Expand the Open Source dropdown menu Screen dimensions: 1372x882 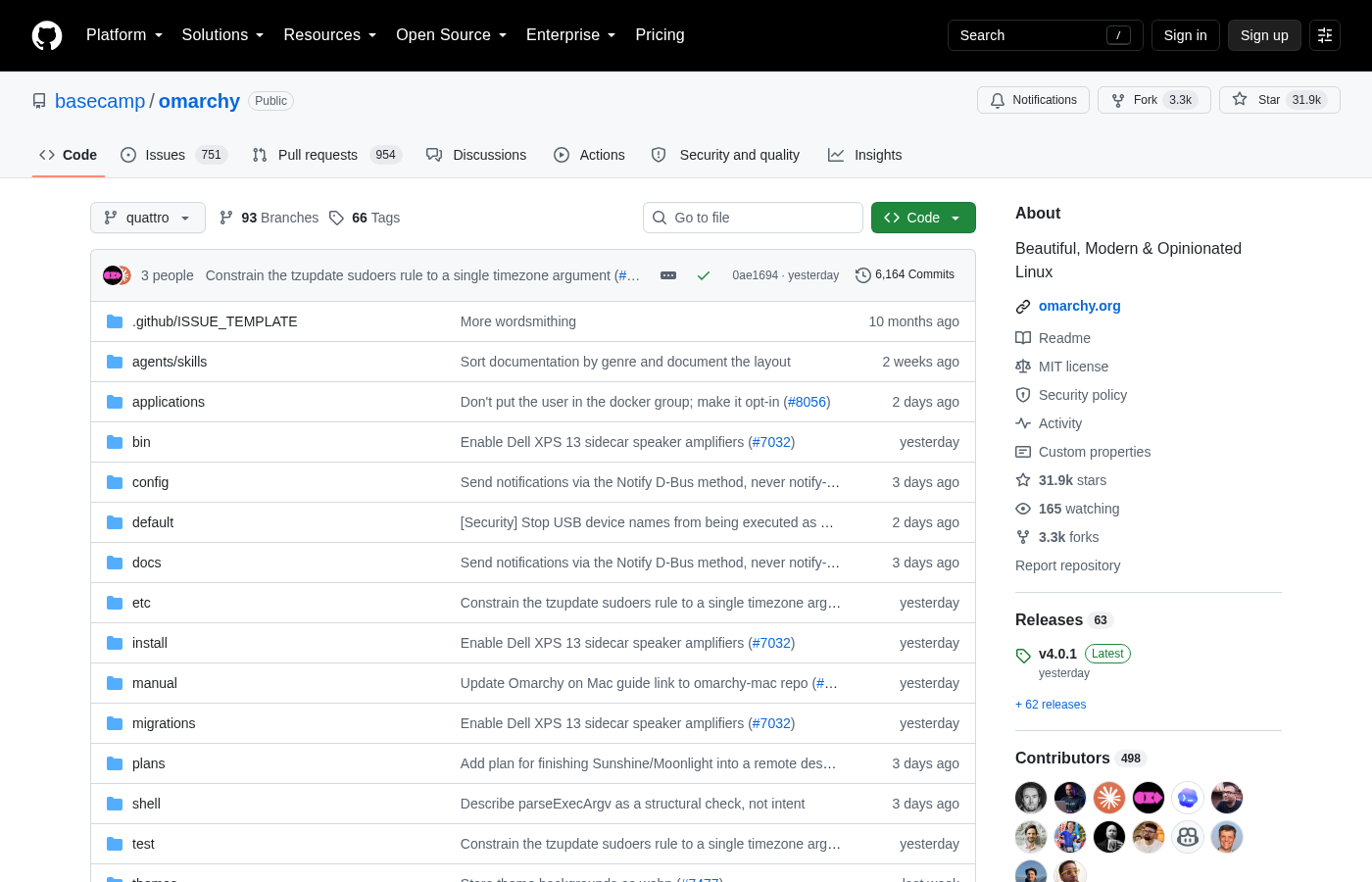[x=452, y=35]
